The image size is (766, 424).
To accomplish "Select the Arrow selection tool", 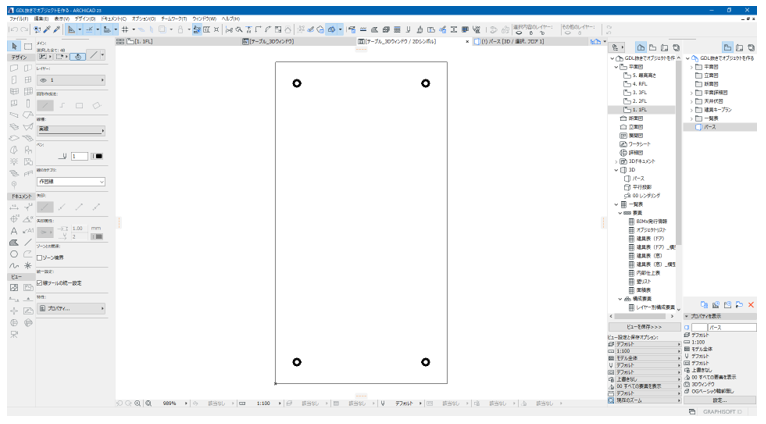I will click(x=14, y=46).
